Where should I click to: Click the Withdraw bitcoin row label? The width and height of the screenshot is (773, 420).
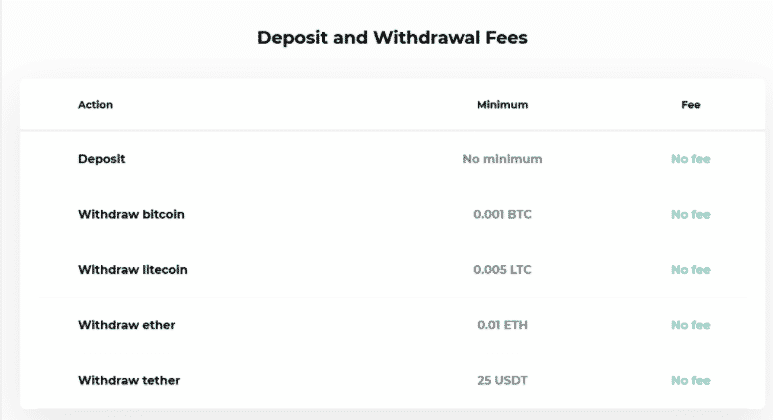pos(131,214)
